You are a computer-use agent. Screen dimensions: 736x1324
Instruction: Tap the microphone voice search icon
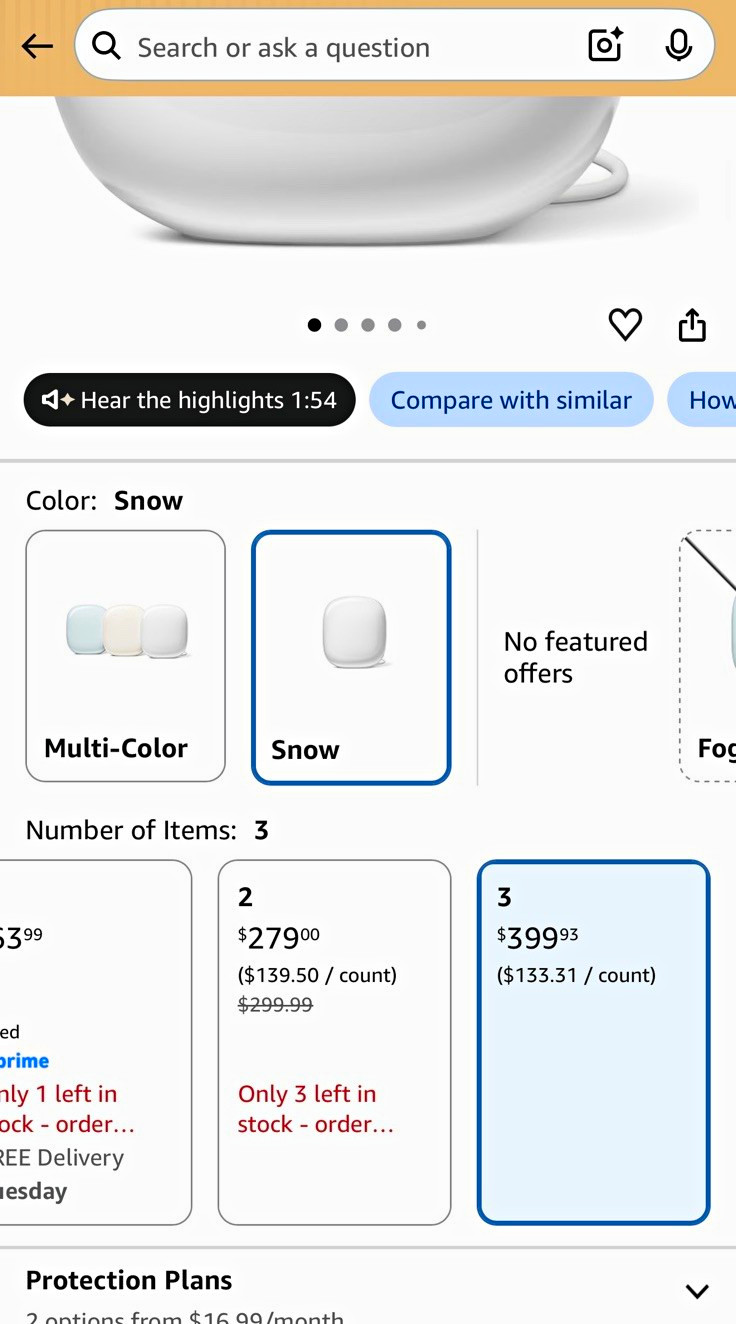679,45
